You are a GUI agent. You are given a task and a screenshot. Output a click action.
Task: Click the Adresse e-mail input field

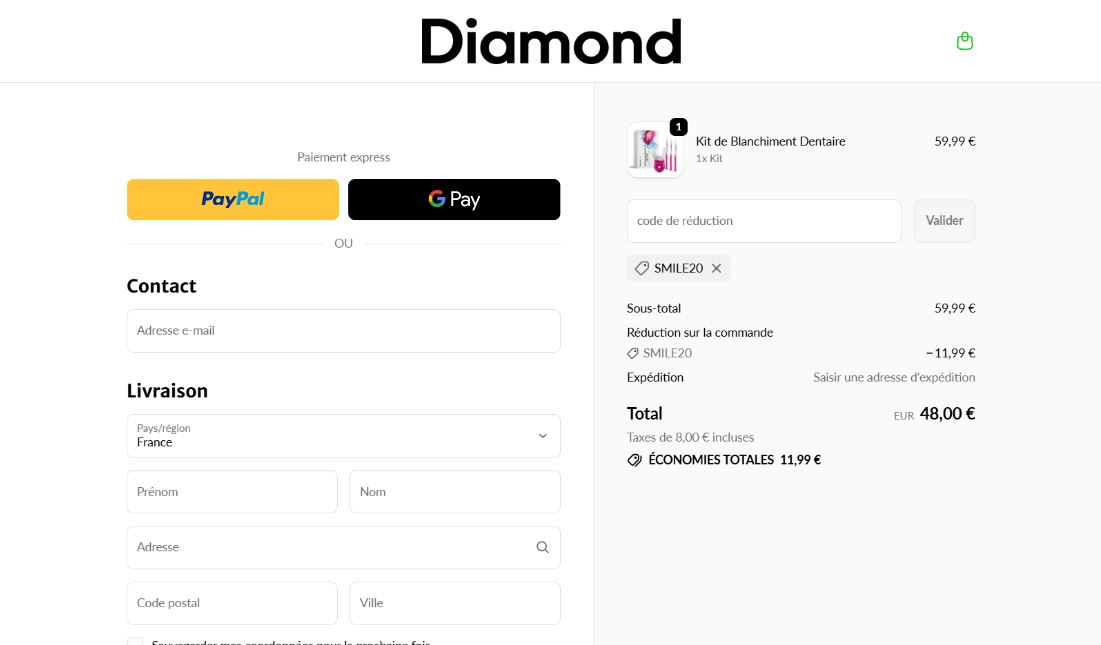point(343,330)
